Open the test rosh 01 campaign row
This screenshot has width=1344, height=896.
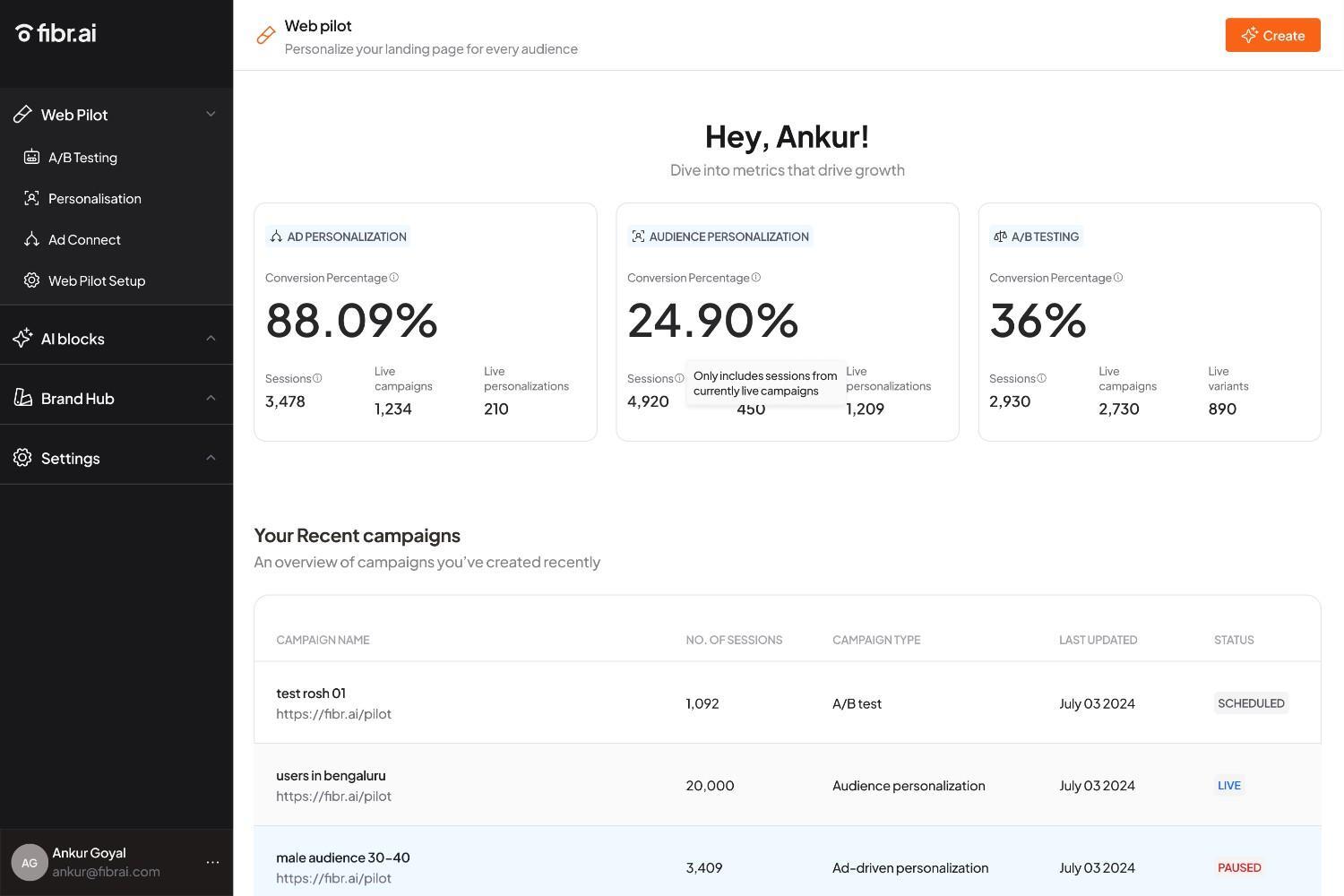coord(311,694)
